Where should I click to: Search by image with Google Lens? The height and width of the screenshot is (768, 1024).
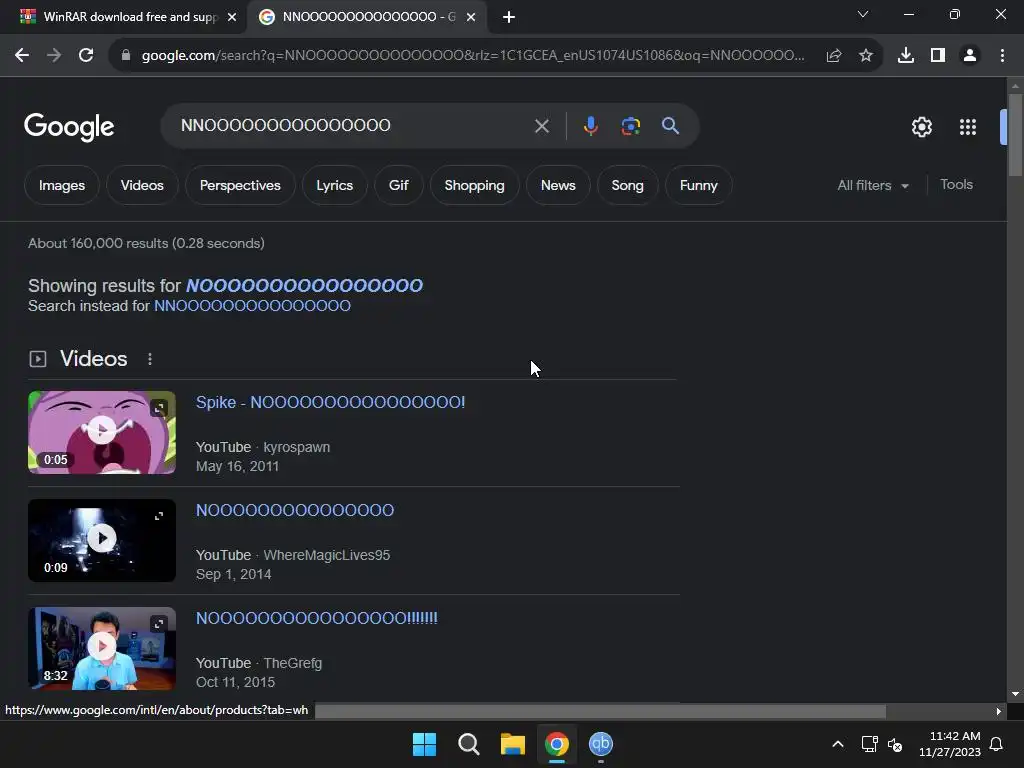pyautogui.click(x=630, y=125)
